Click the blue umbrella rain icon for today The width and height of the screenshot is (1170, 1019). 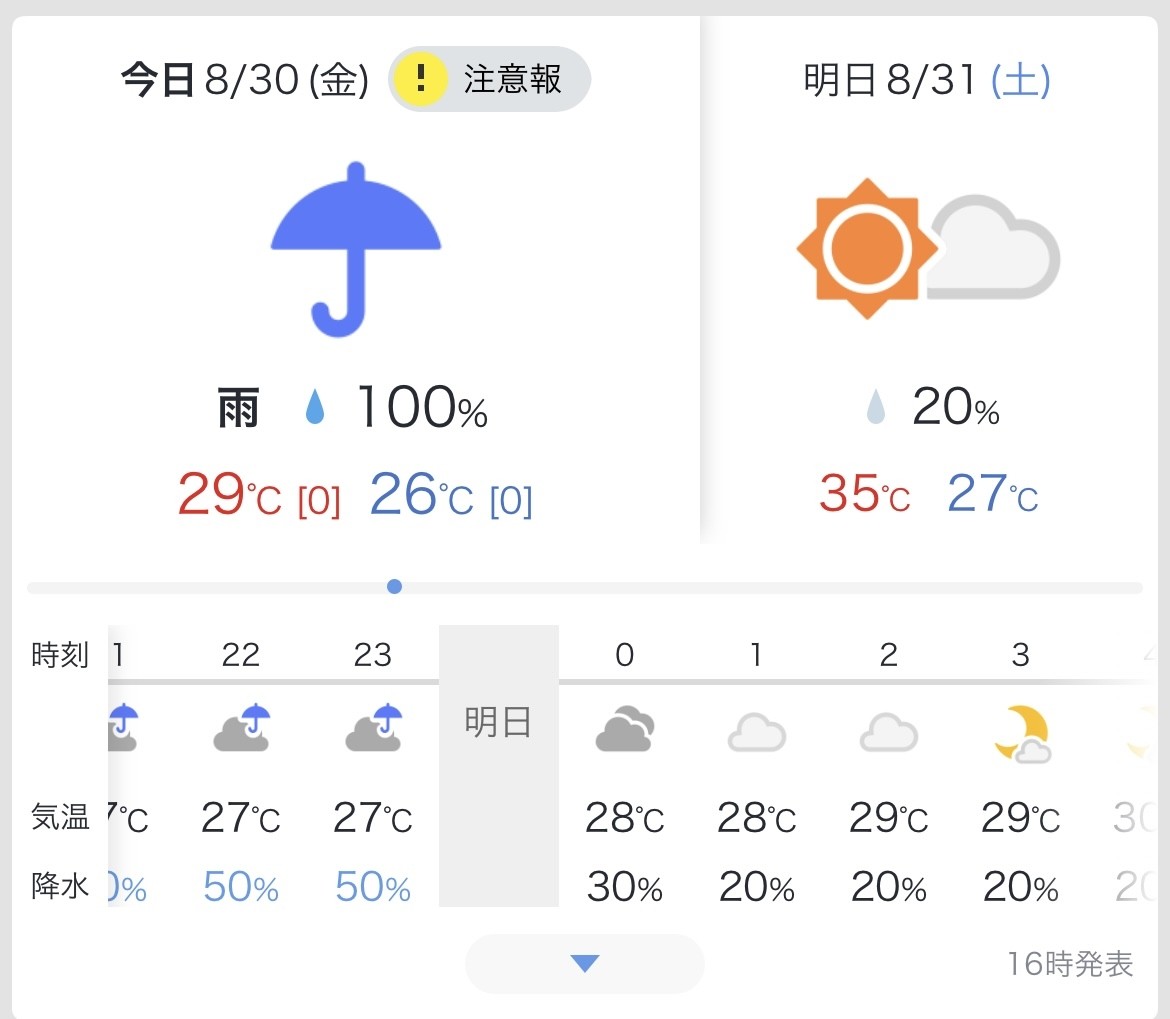click(356, 249)
